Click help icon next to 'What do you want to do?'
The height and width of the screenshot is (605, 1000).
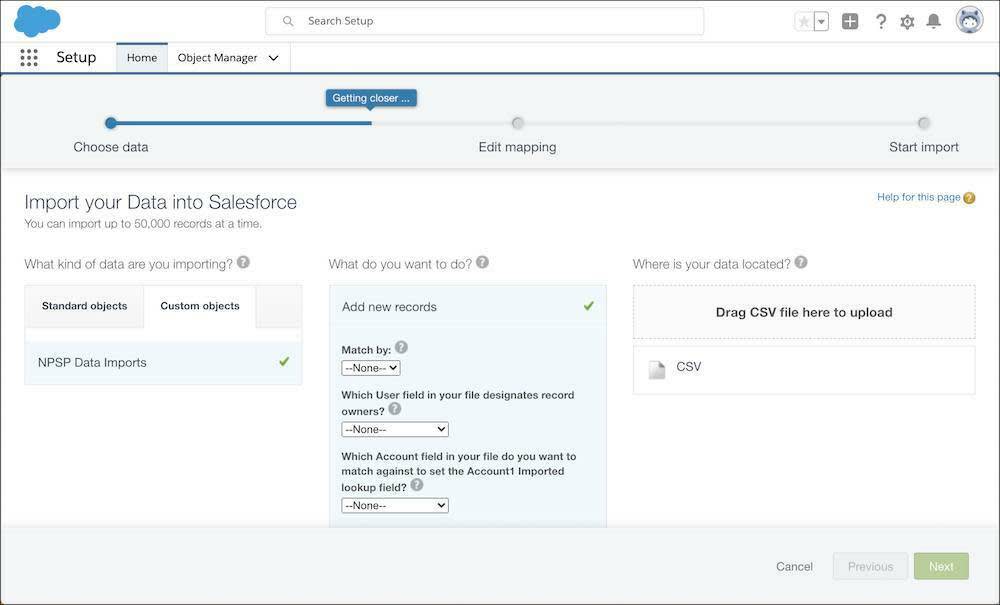point(482,262)
